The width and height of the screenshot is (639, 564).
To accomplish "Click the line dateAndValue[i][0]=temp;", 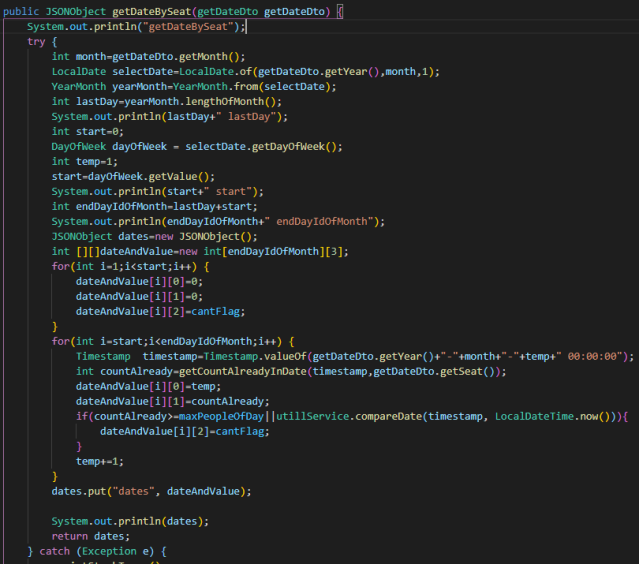I will click(x=148, y=387).
